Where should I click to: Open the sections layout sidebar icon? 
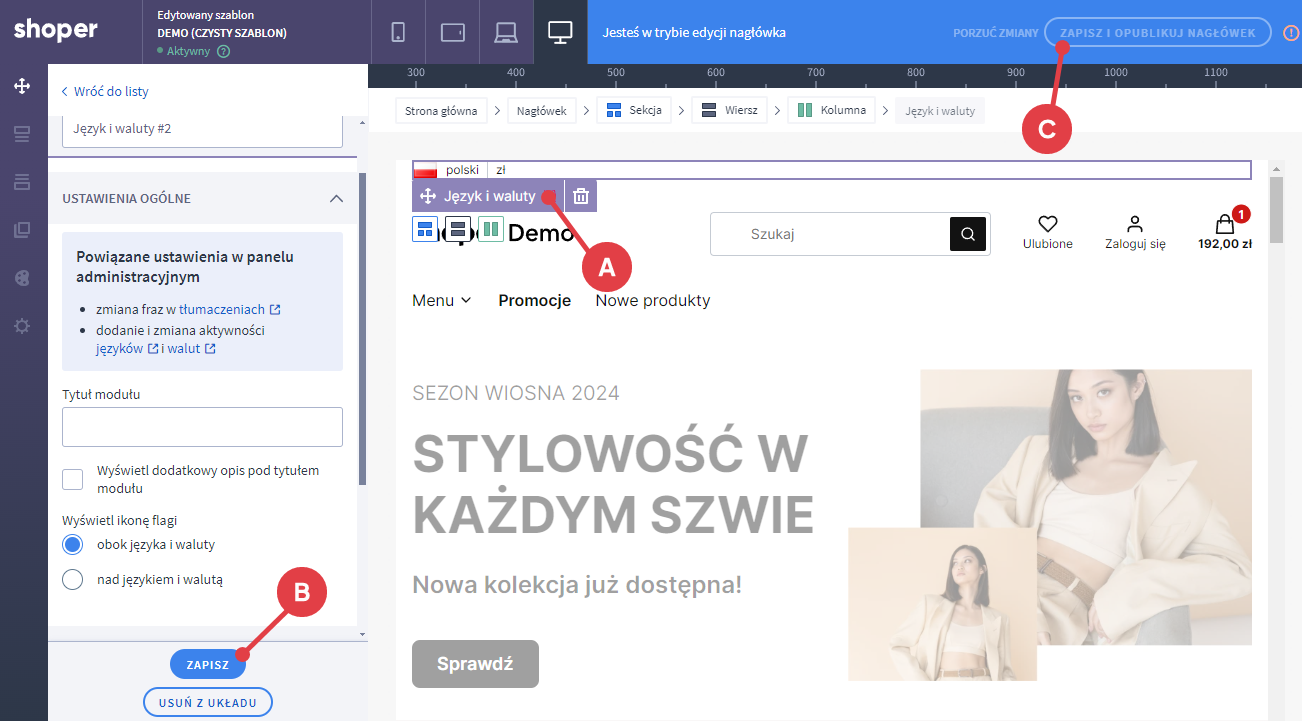(22, 134)
